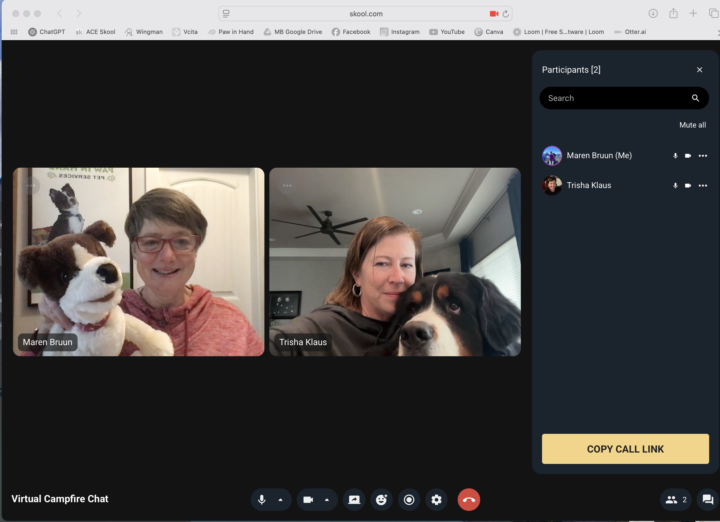Click COPY CALL LINK button
Screen dimensions: 720x522
(x=625, y=449)
